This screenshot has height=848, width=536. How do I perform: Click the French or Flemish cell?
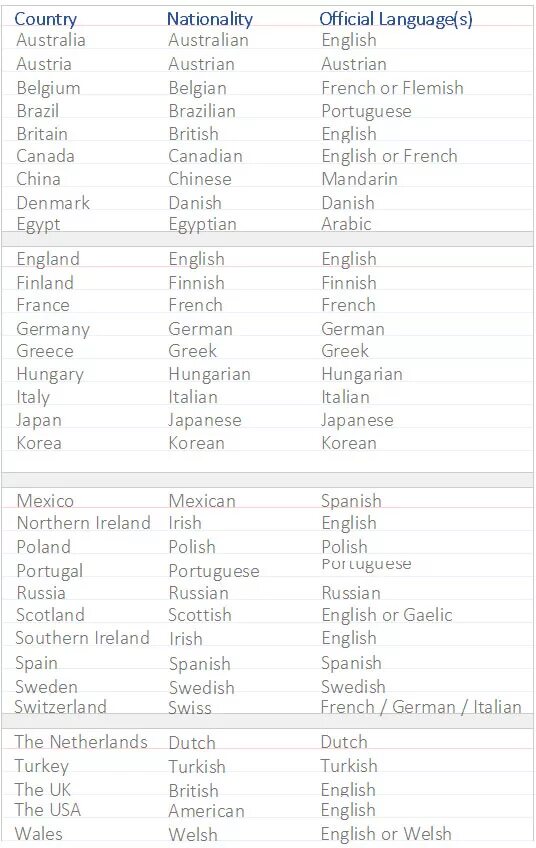pyautogui.click(x=392, y=88)
